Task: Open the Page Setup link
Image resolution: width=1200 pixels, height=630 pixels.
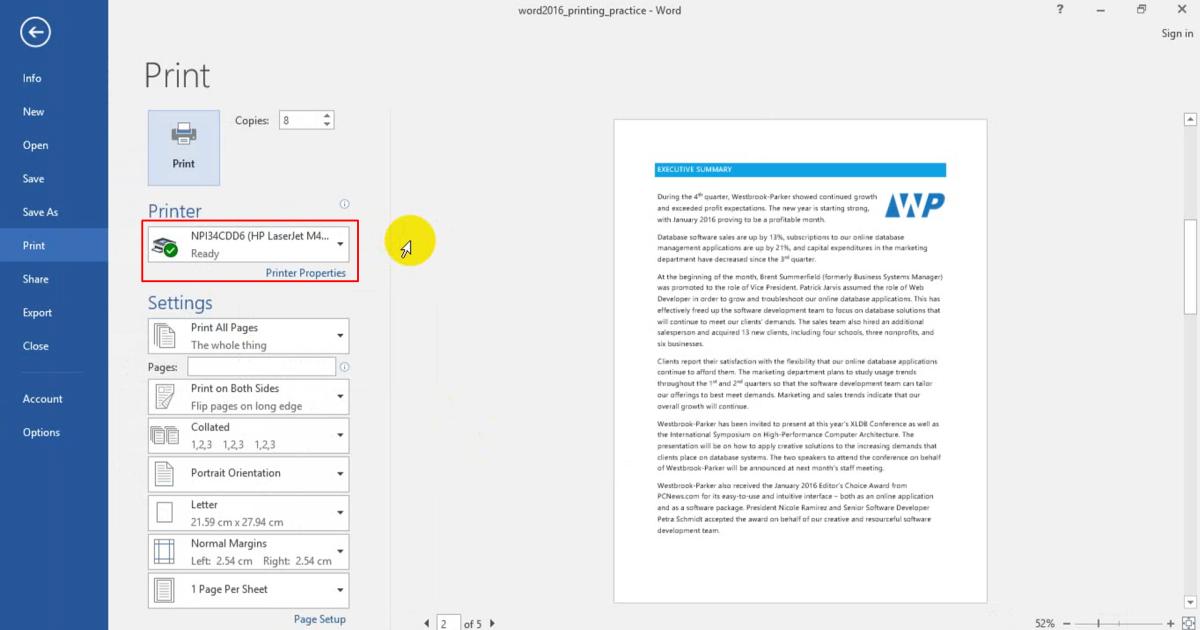Action: (x=320, y=619)
